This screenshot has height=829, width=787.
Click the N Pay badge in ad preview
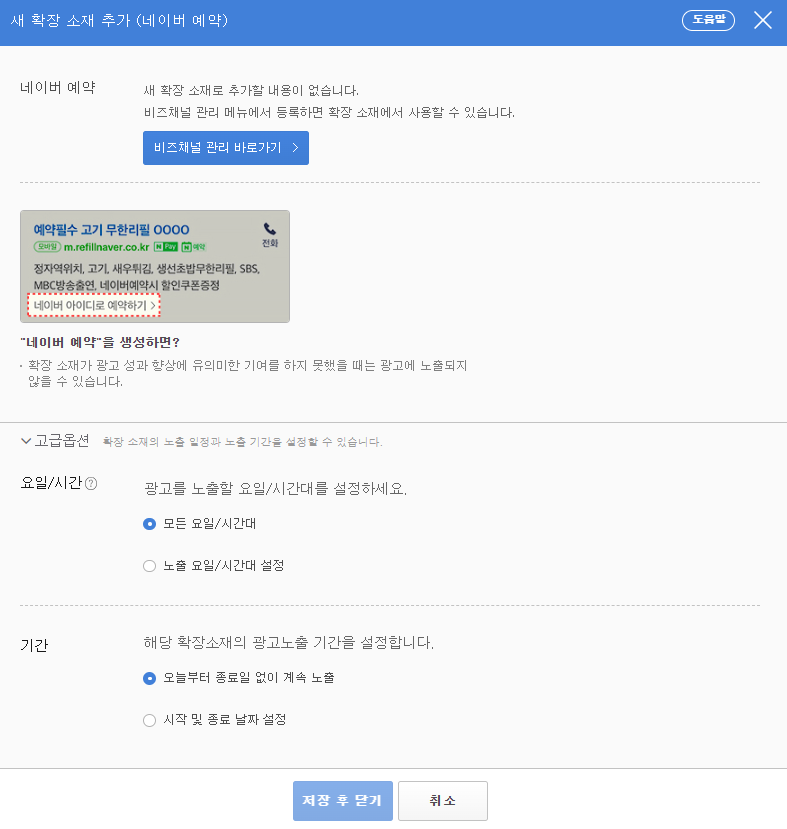[166, 246]
